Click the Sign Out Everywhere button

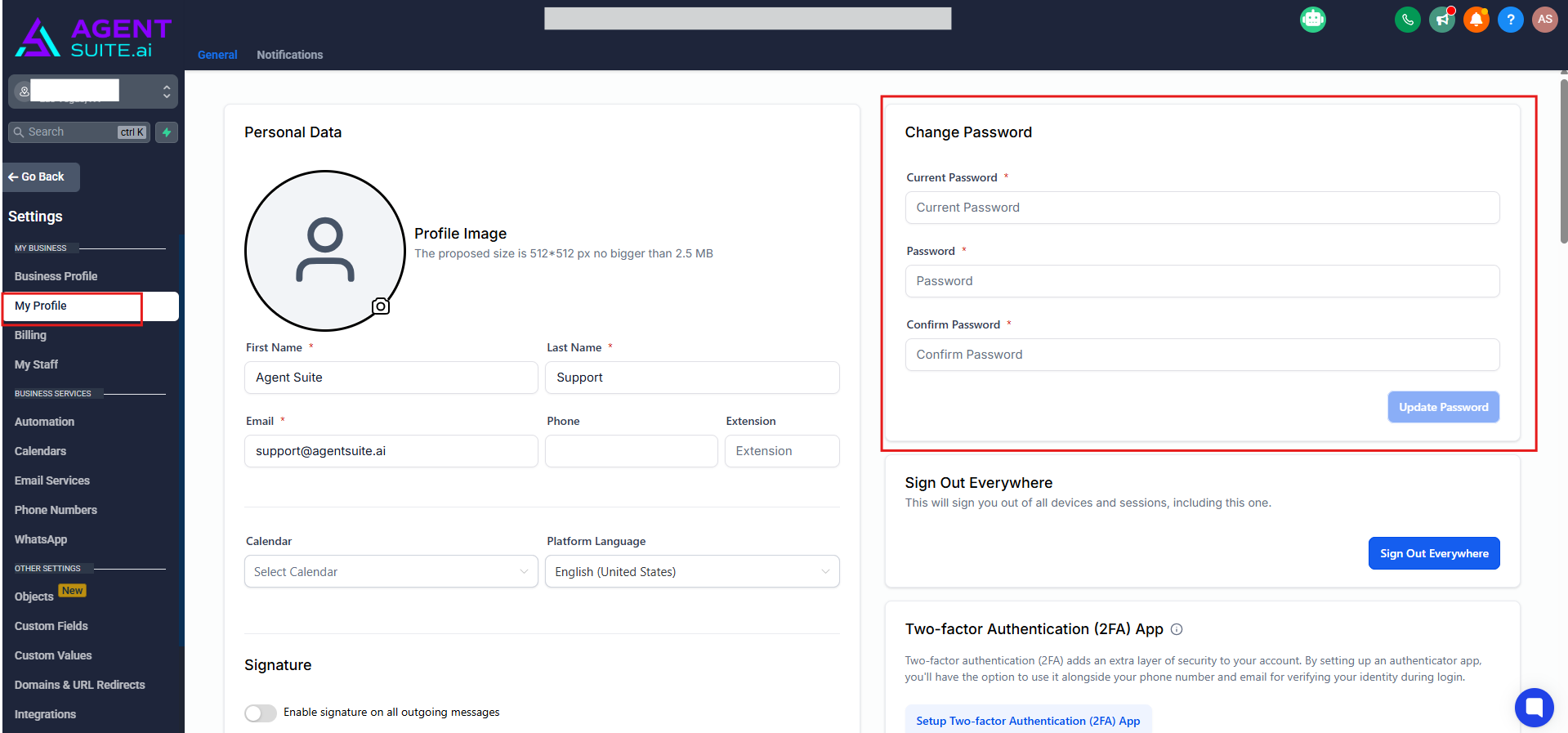tap(1434, 553)
